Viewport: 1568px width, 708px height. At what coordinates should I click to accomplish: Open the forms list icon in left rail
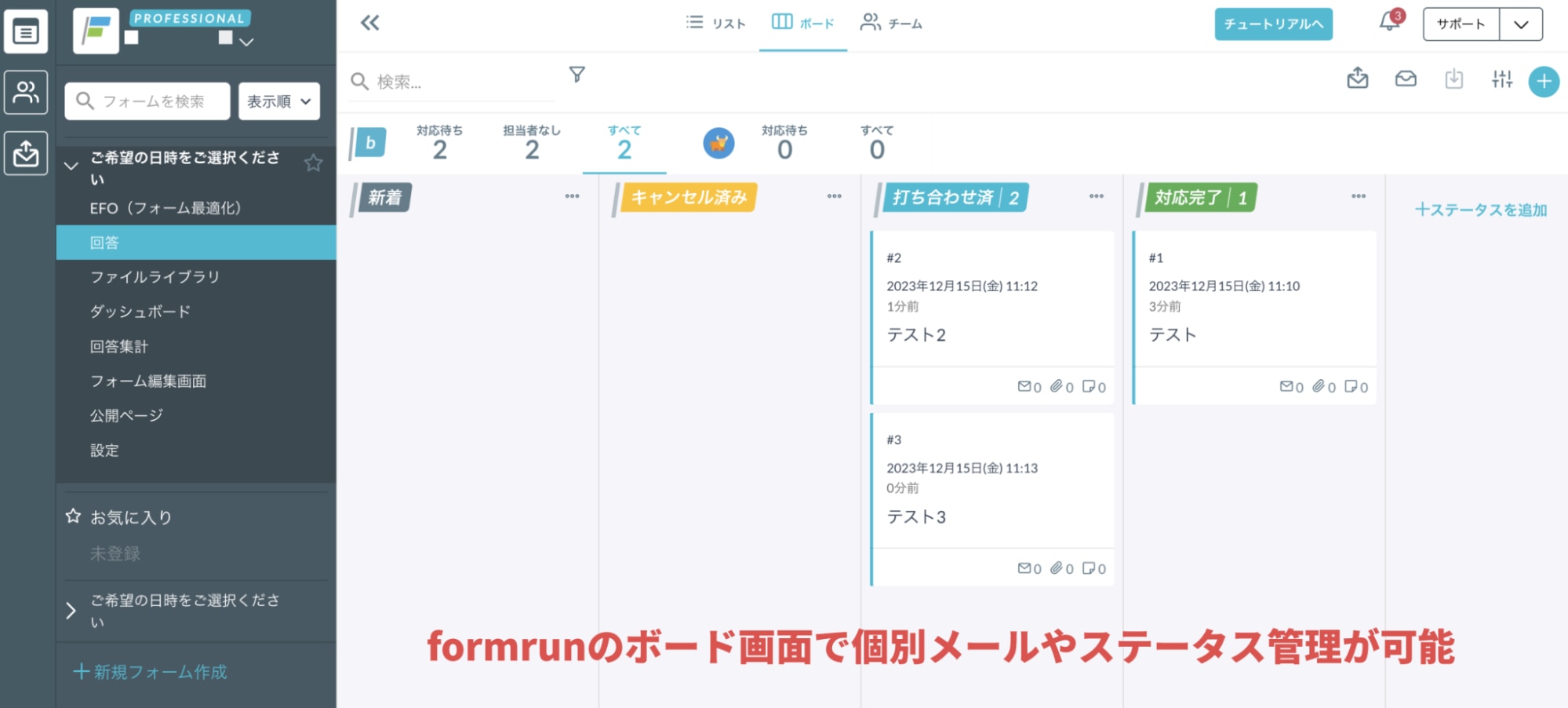26,32
